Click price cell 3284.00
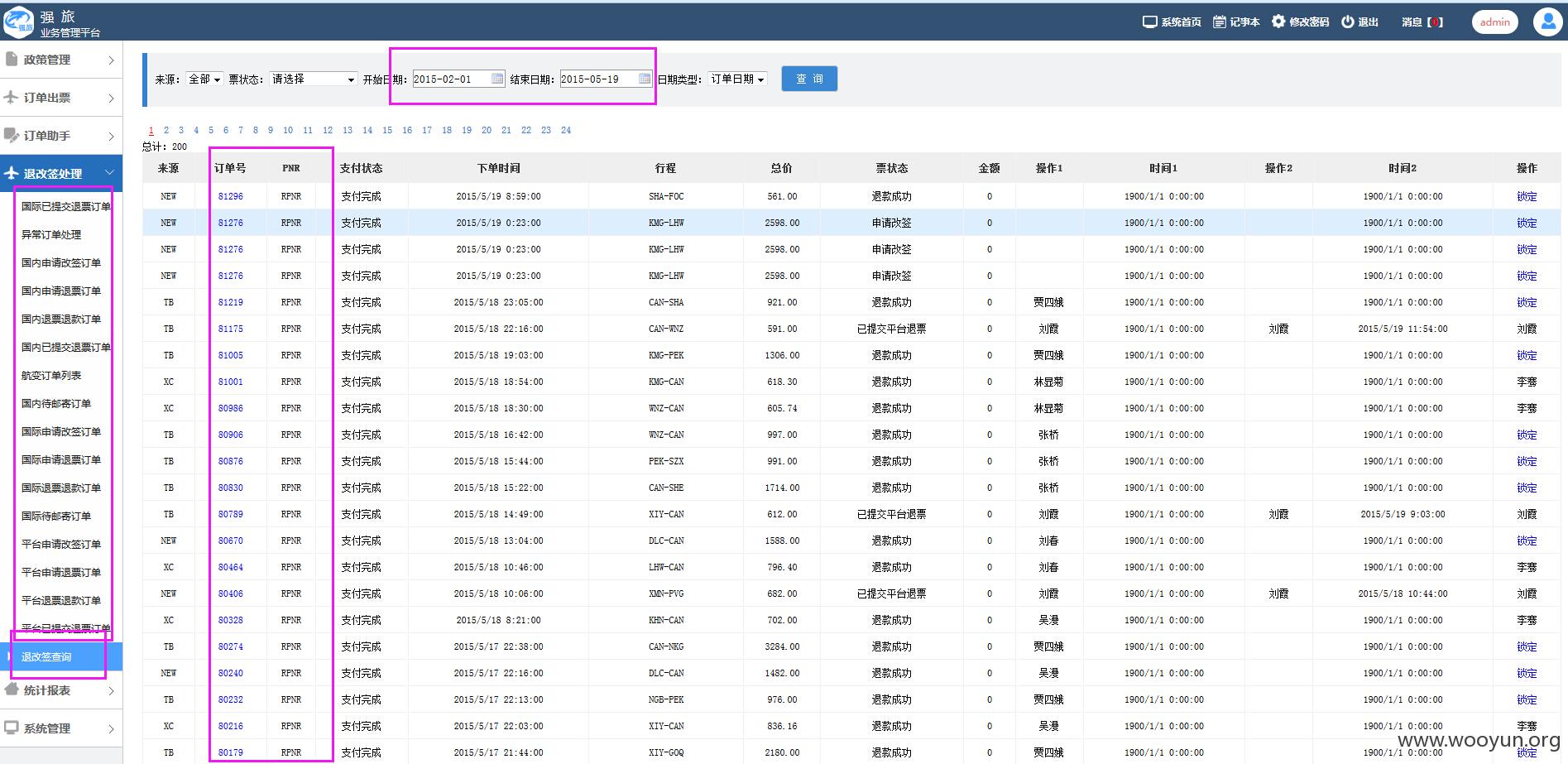The image size is (1568, 764). tap(782, 646)
